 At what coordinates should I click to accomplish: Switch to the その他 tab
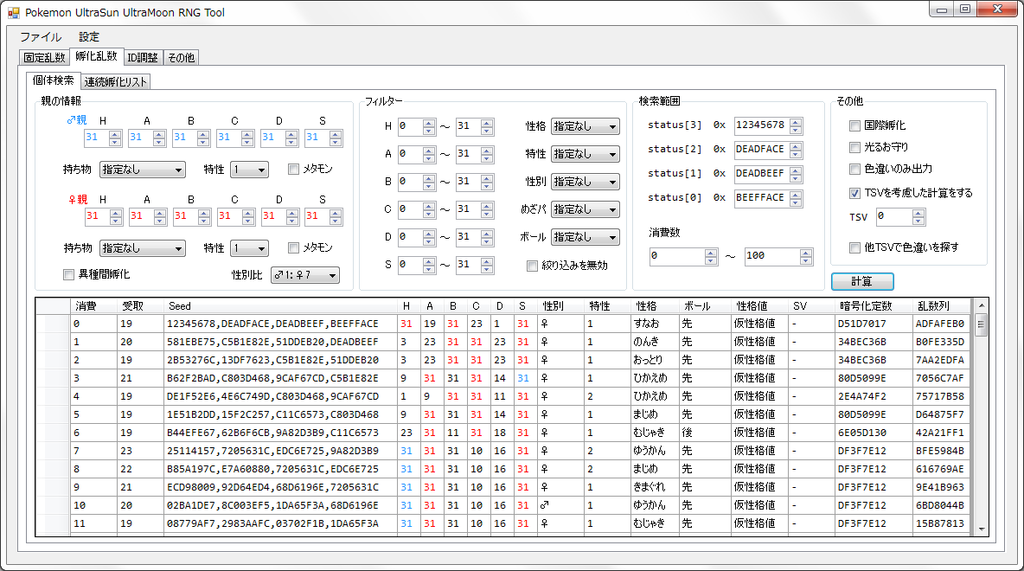[x=181, y=57]
